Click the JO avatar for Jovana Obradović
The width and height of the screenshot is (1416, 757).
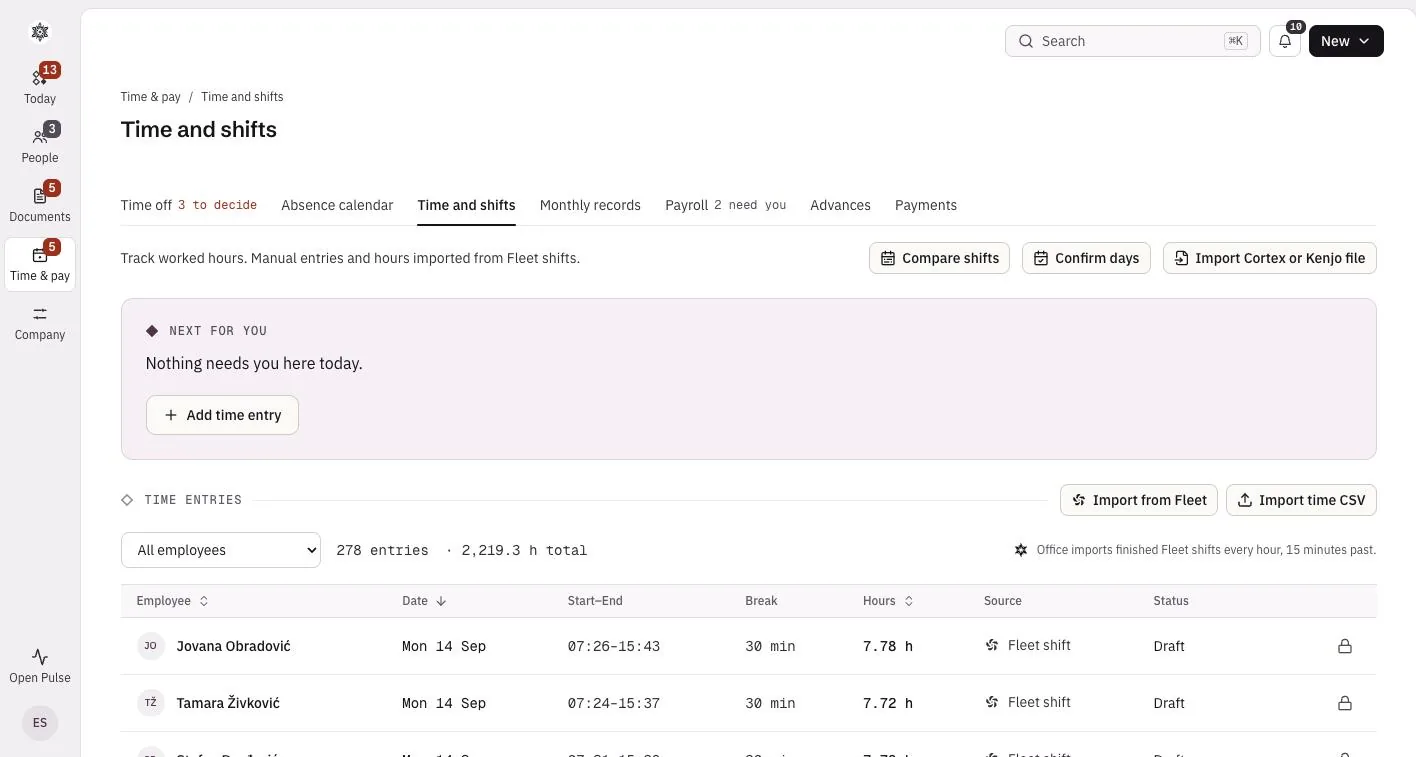(x=150, y=646)
